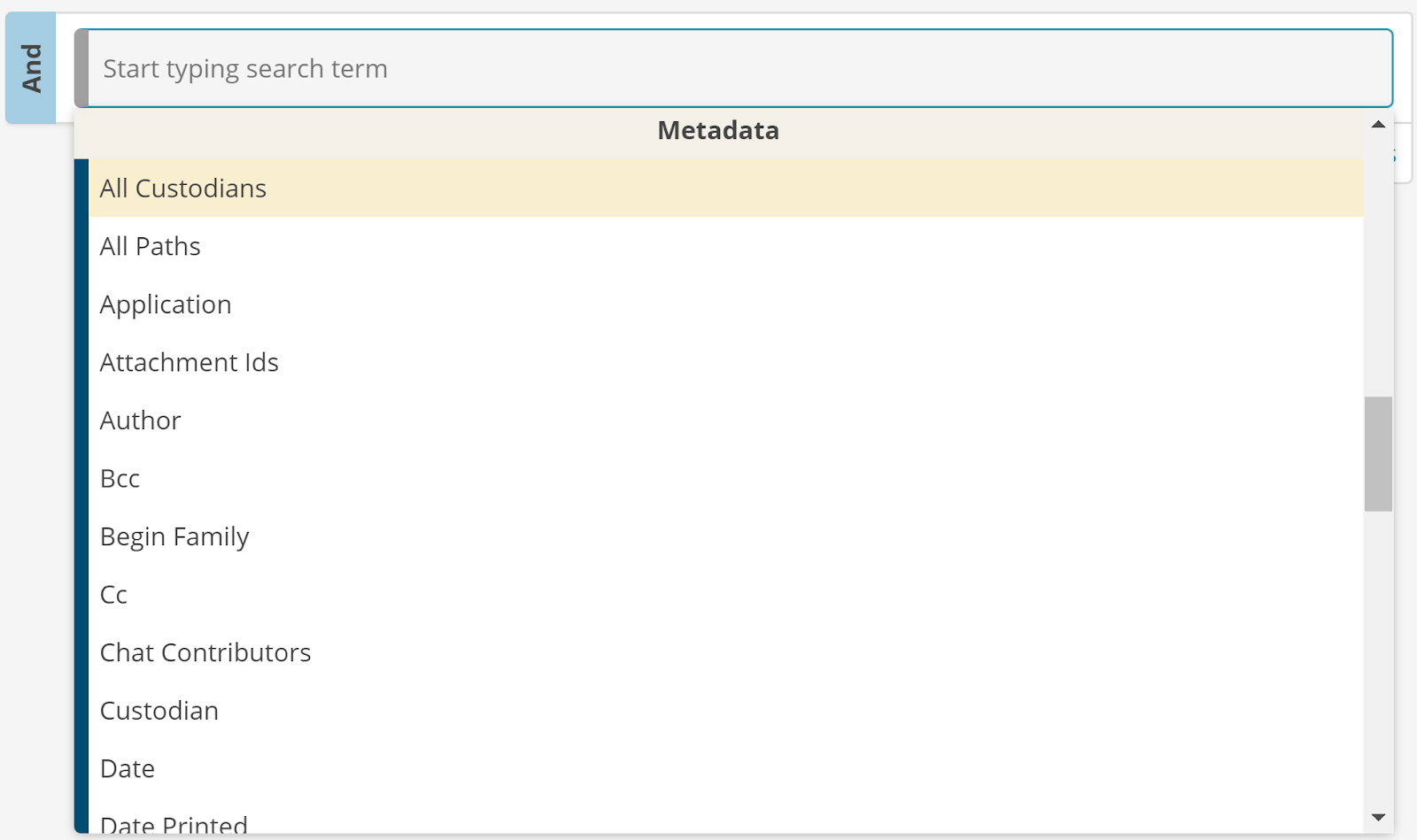Select the Date field
This screenshot has height=840, width=1417.
click(725, 767)
